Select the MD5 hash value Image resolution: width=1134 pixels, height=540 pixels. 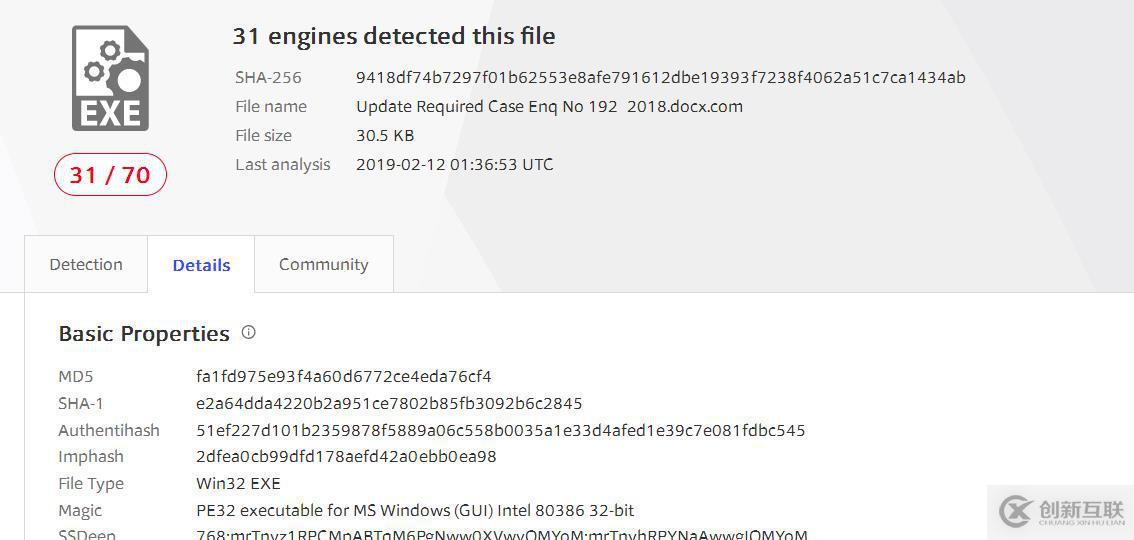pyautogui.click(x=344, y=377)
